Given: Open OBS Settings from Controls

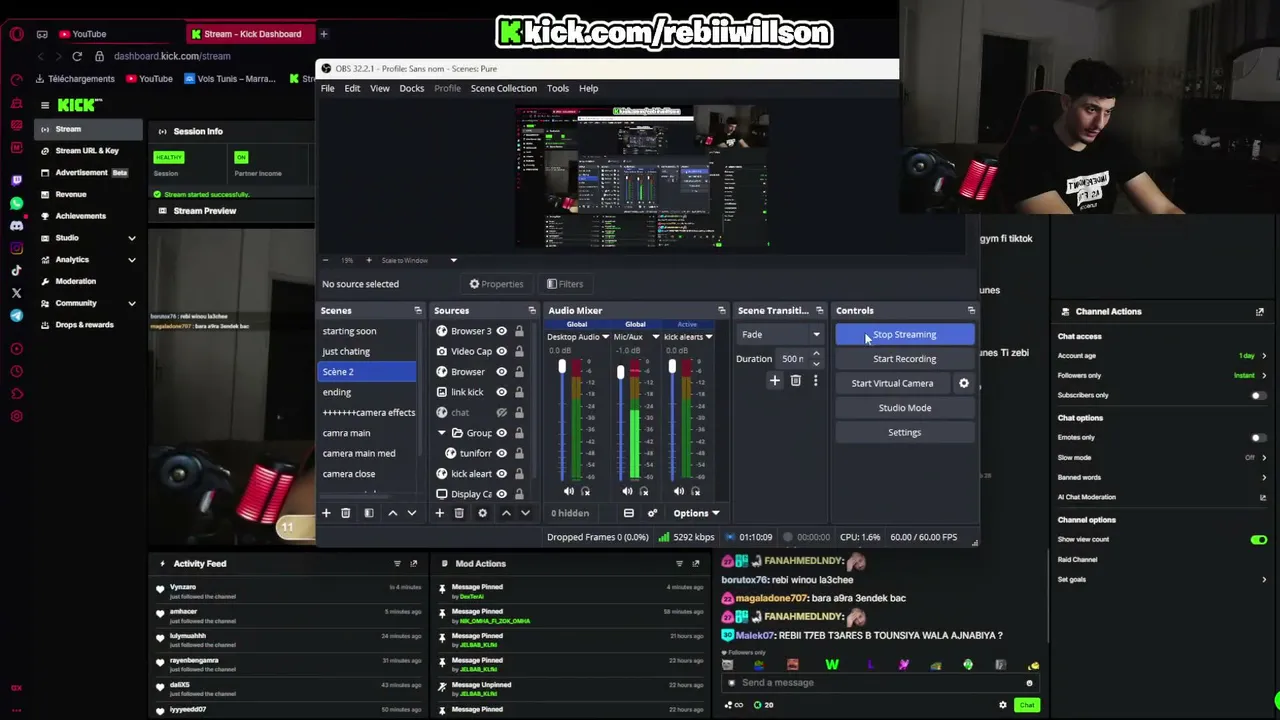Looking at the screenshot, I should [x=904, y=432].
